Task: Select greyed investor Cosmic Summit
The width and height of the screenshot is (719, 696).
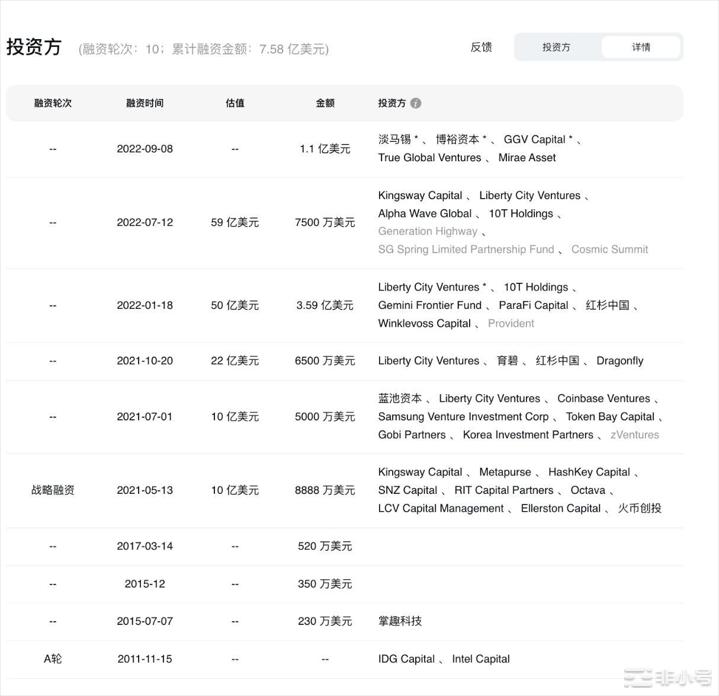Action: 609,249
